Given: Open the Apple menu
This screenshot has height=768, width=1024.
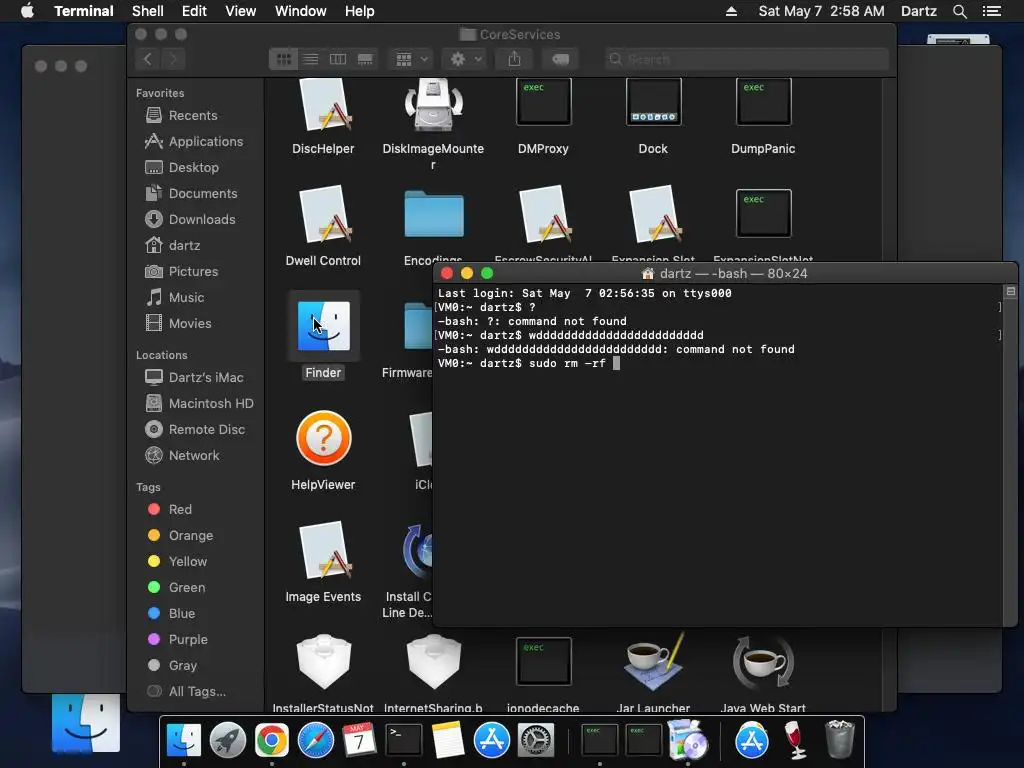Looking at the screenshot, I should (27, 11).
